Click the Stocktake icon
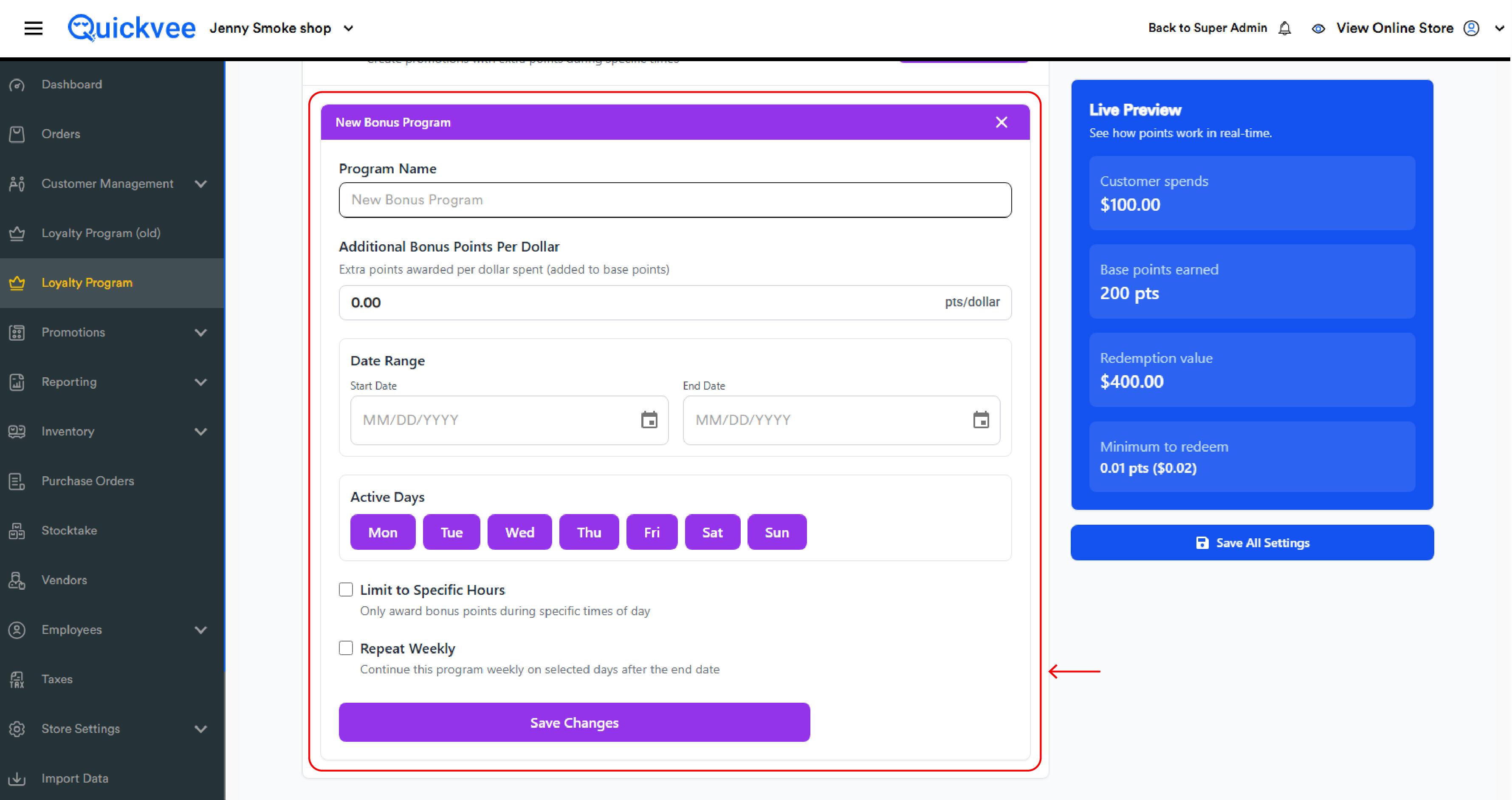Image resolution: width=1512 pixels, height=800 pixels. (x=17, y=531)
